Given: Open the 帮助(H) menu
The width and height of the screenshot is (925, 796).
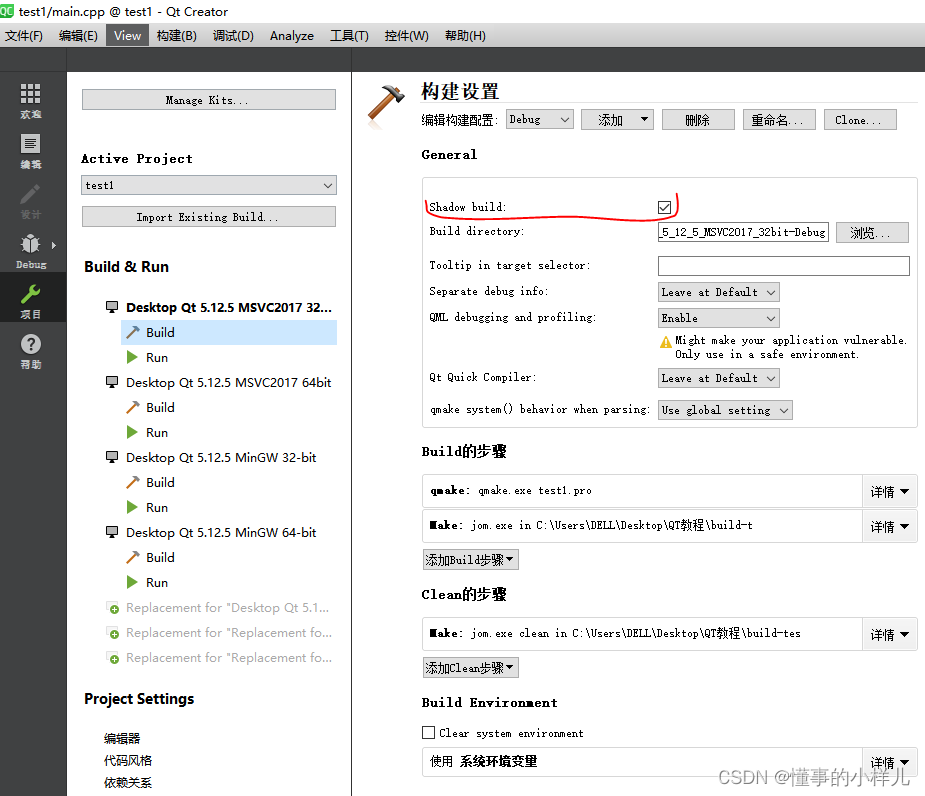Looking at the screenshot, I should click(465, 35).
